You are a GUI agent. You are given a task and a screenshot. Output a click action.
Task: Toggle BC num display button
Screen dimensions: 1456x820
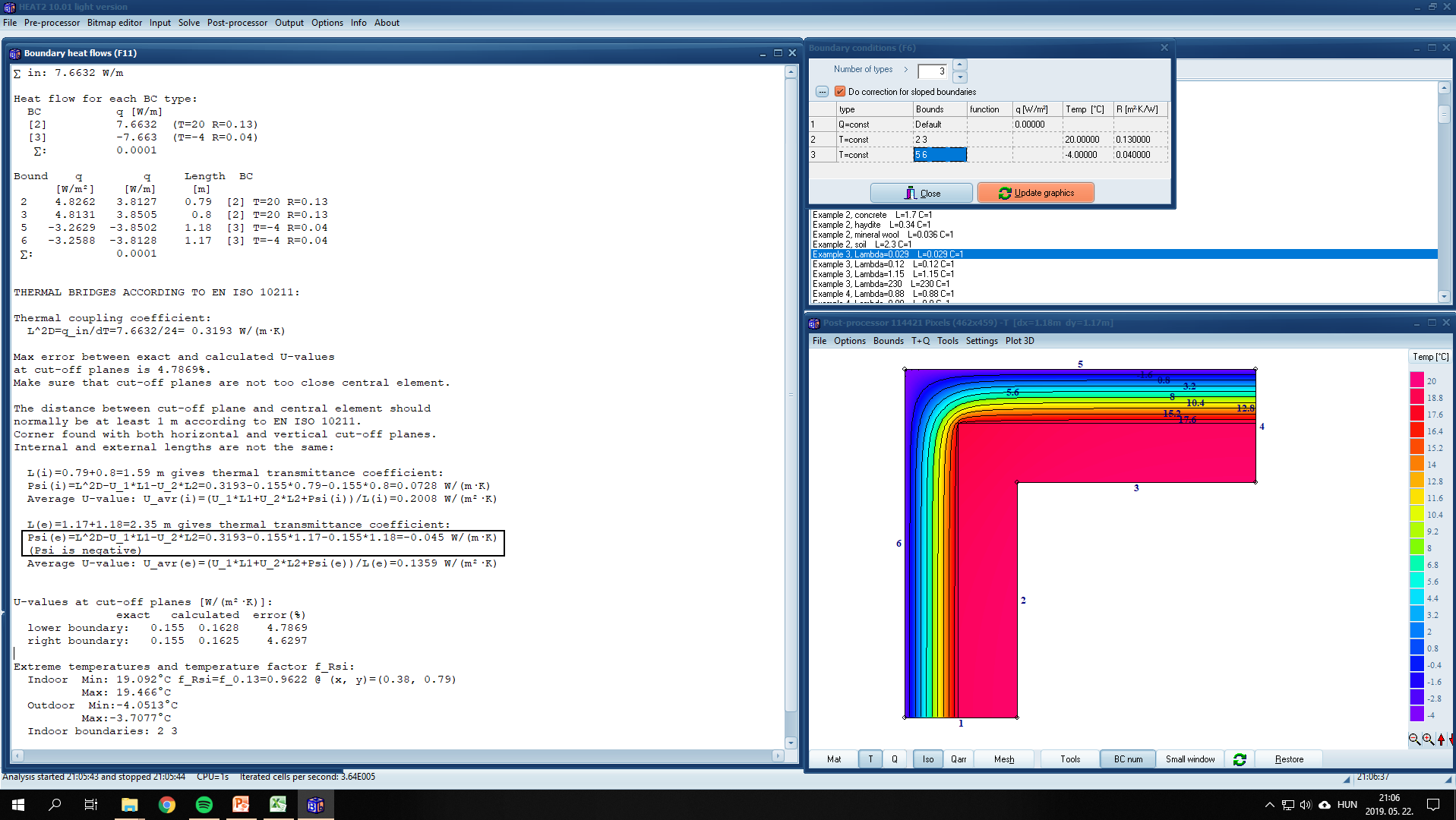point(1128,759)
